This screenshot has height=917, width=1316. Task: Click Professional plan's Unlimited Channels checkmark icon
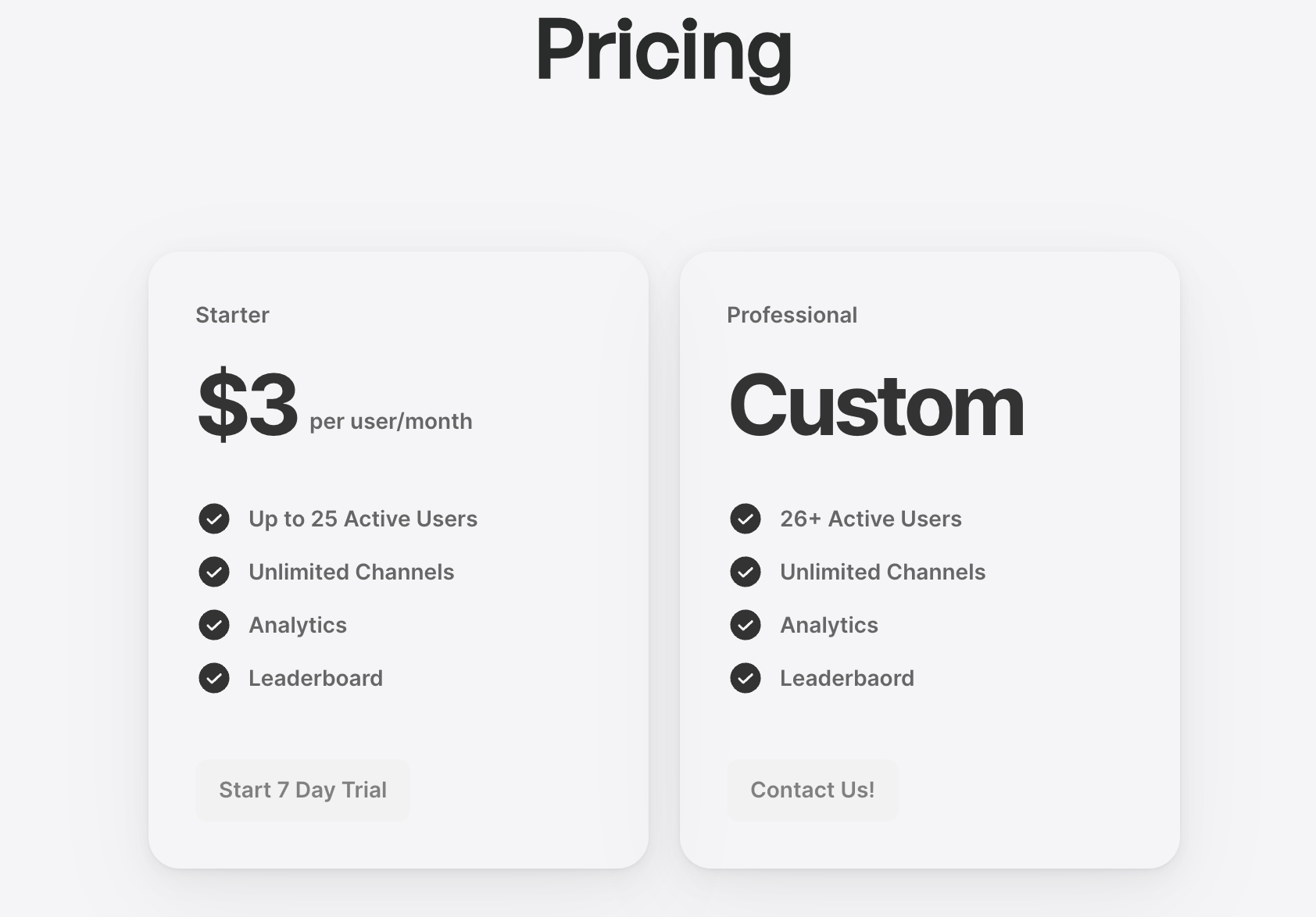click(746, 572)
